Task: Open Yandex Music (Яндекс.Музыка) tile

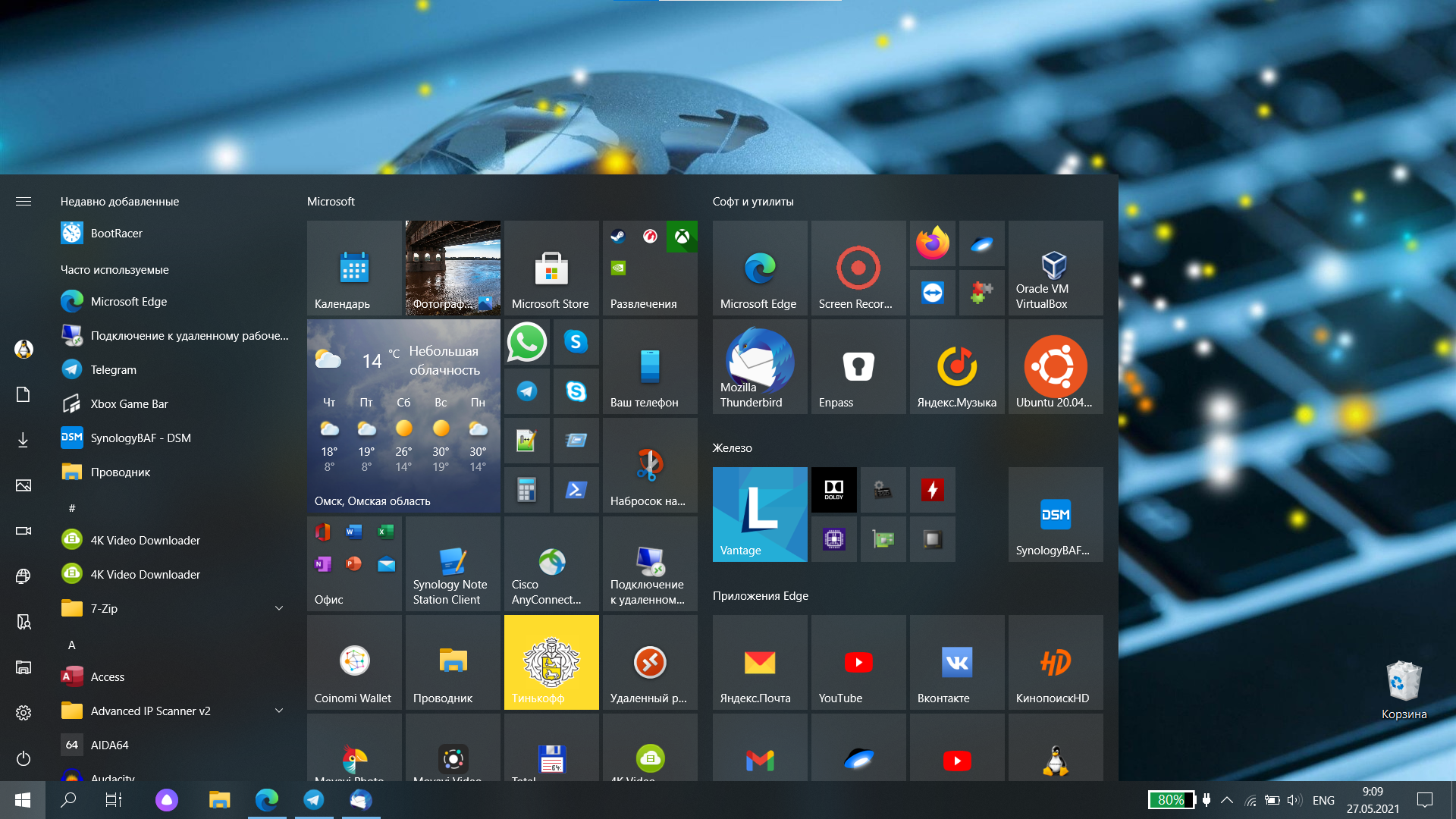Action: click(x=957, y=366)
